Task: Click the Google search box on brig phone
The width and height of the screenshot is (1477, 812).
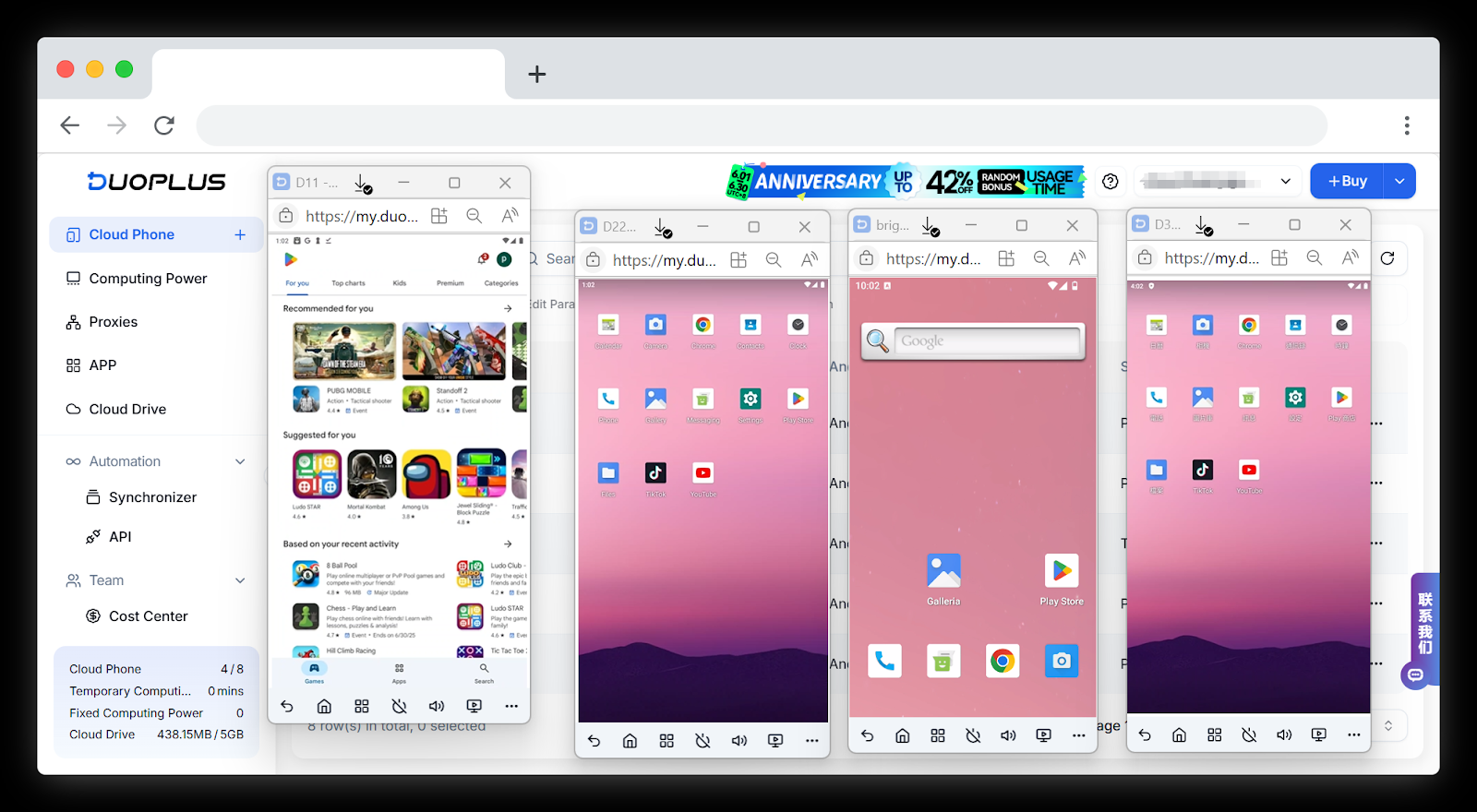Action: pyautogui.click(x=974, y=341)
